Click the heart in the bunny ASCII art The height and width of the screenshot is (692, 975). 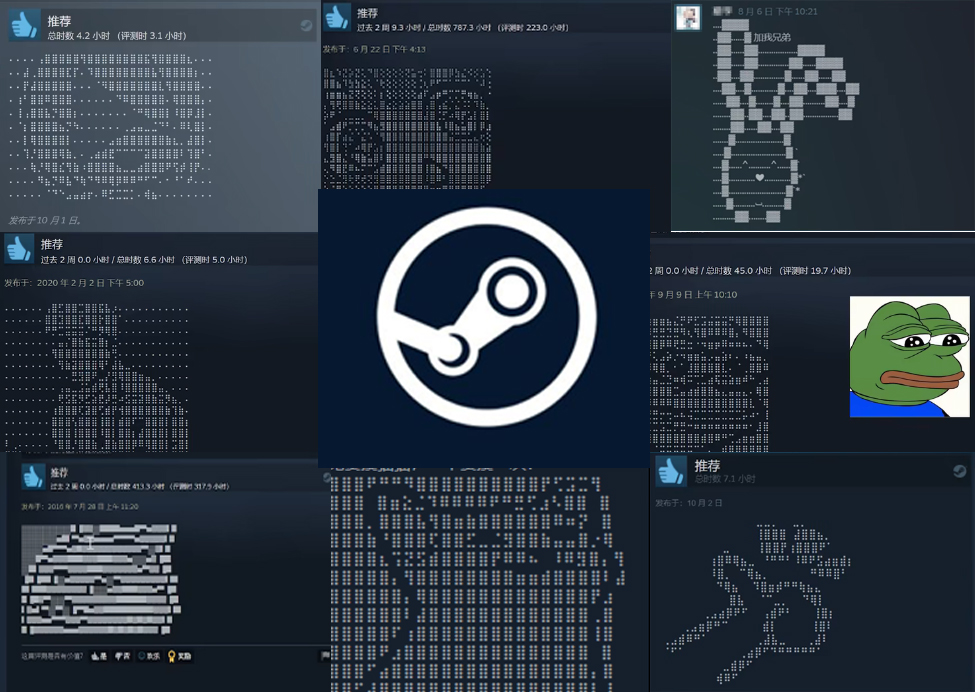click(759, 177)
